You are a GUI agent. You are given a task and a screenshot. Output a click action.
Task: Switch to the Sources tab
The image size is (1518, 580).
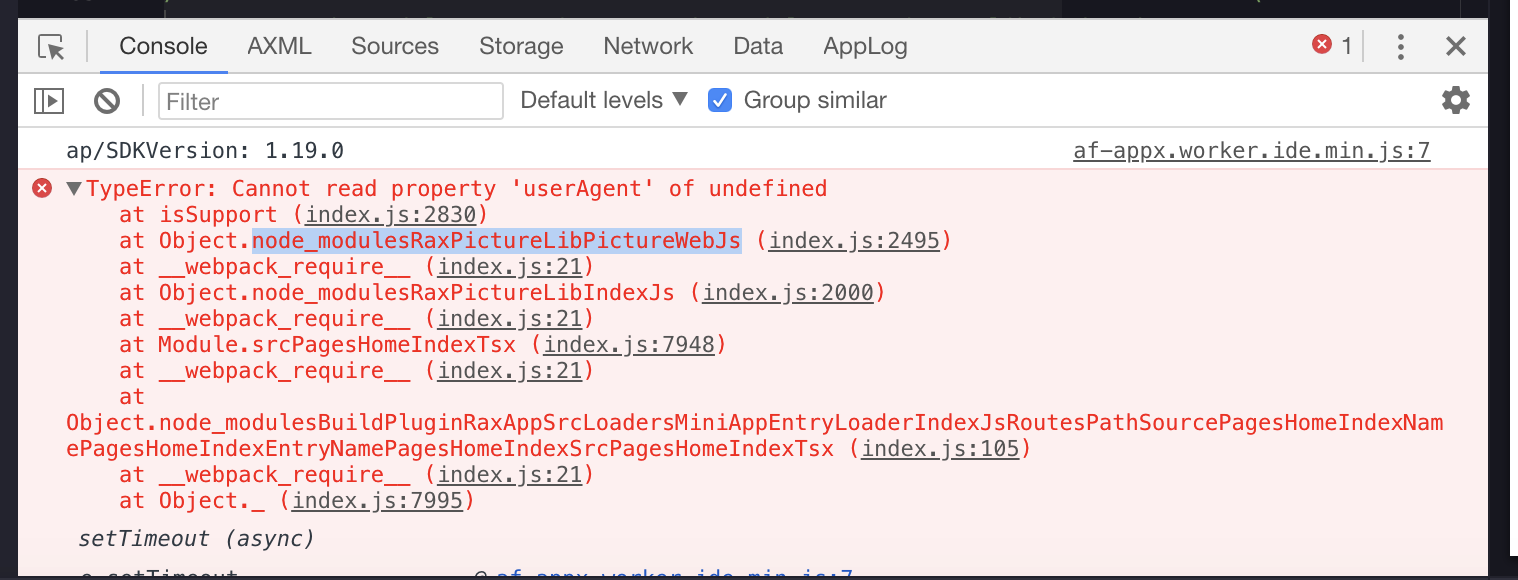[394, 46]
